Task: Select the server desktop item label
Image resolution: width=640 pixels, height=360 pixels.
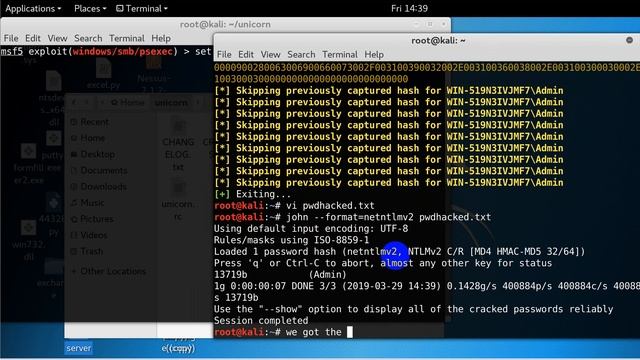Action: pyautogui.click(x=78, y=348)
